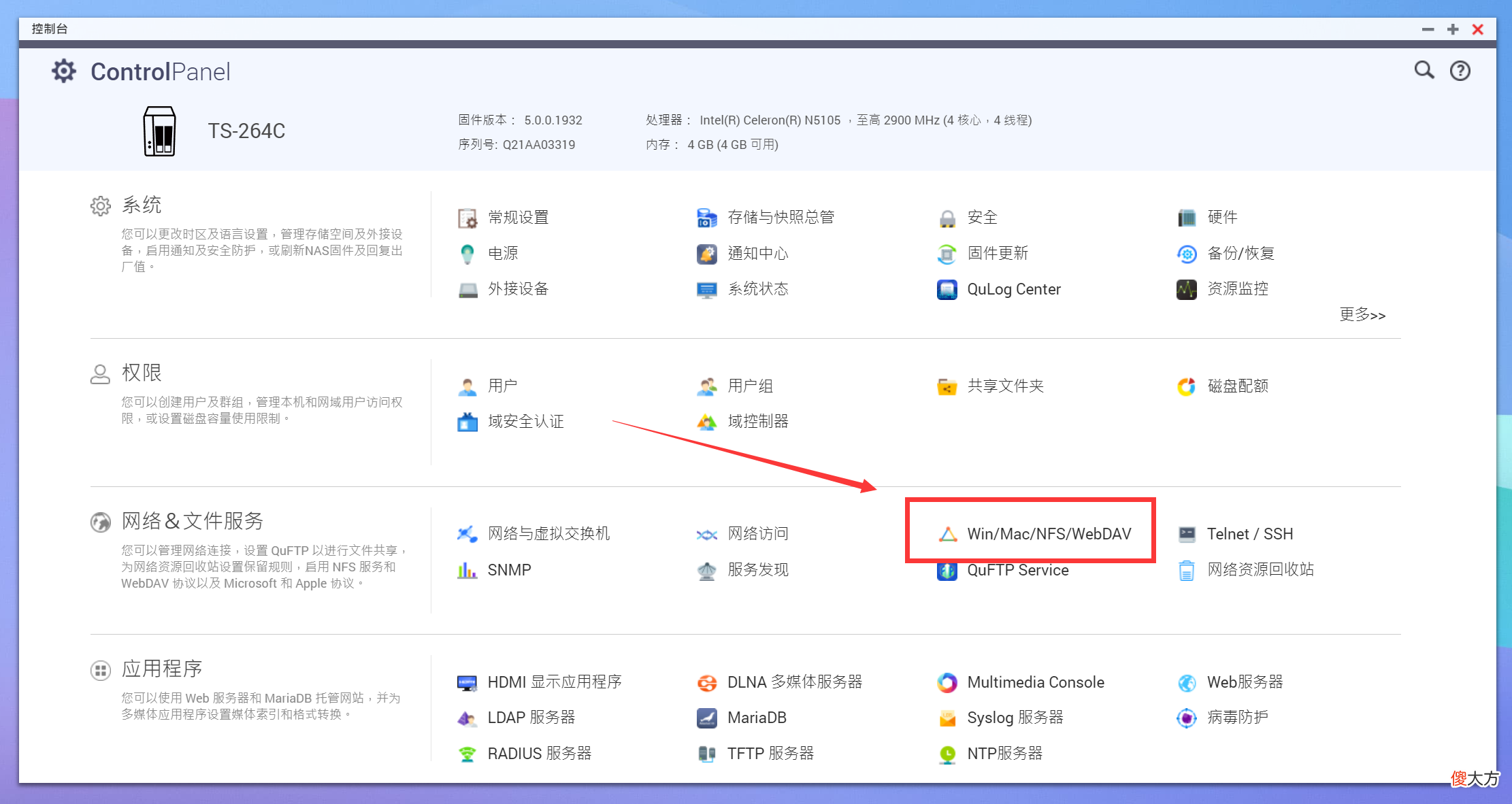Open 磁盘配额 disk quota icon
This screenshot has width=1512, height=804.
pos(1187,387)
